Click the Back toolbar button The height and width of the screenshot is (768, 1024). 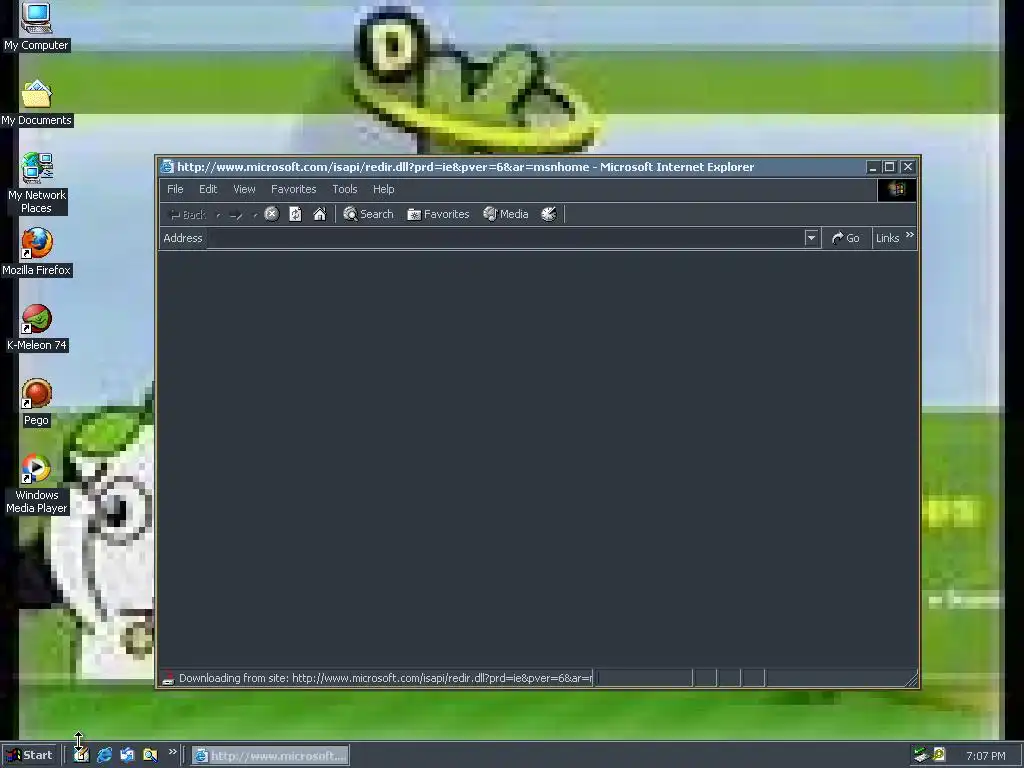[x=188, y=215]
